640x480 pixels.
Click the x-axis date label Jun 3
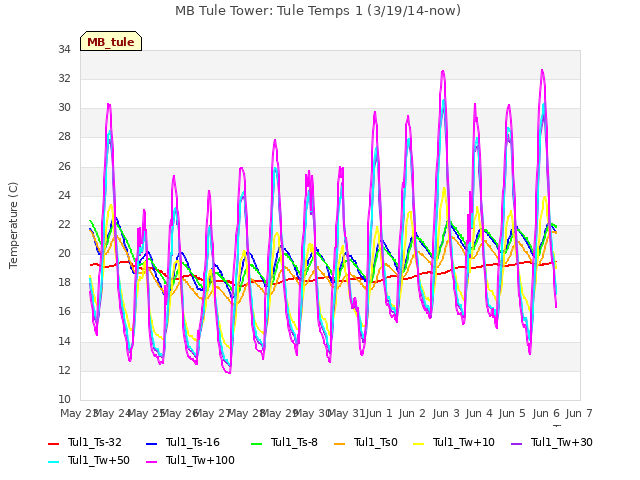446,413
